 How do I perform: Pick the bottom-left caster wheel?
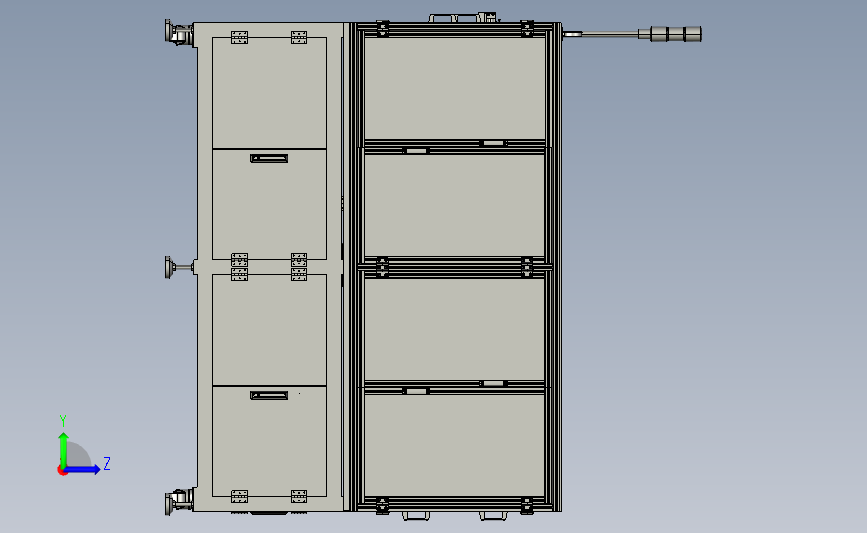179,501
